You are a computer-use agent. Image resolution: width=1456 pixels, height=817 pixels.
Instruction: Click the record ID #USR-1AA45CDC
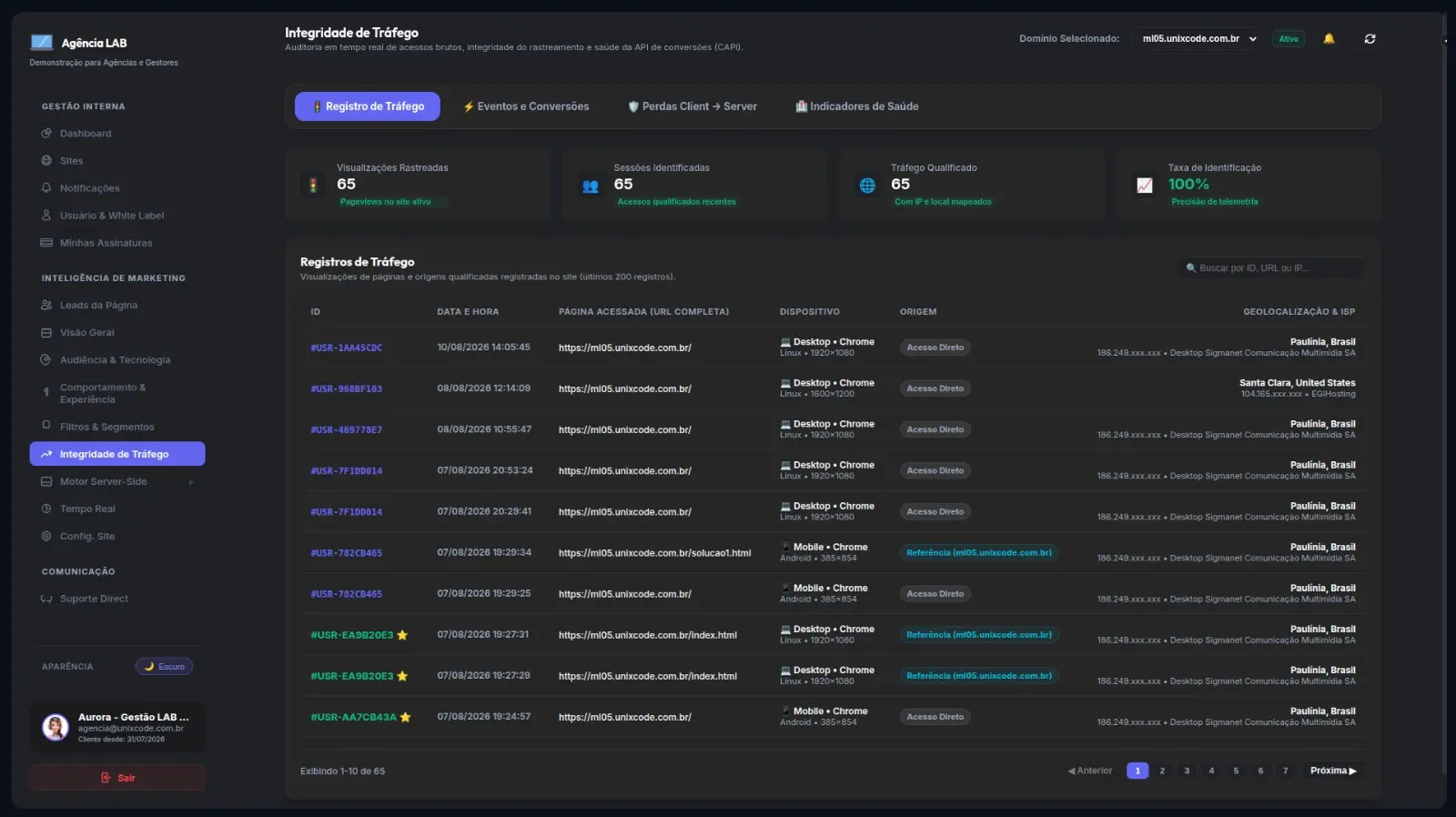tap(347, 348)
